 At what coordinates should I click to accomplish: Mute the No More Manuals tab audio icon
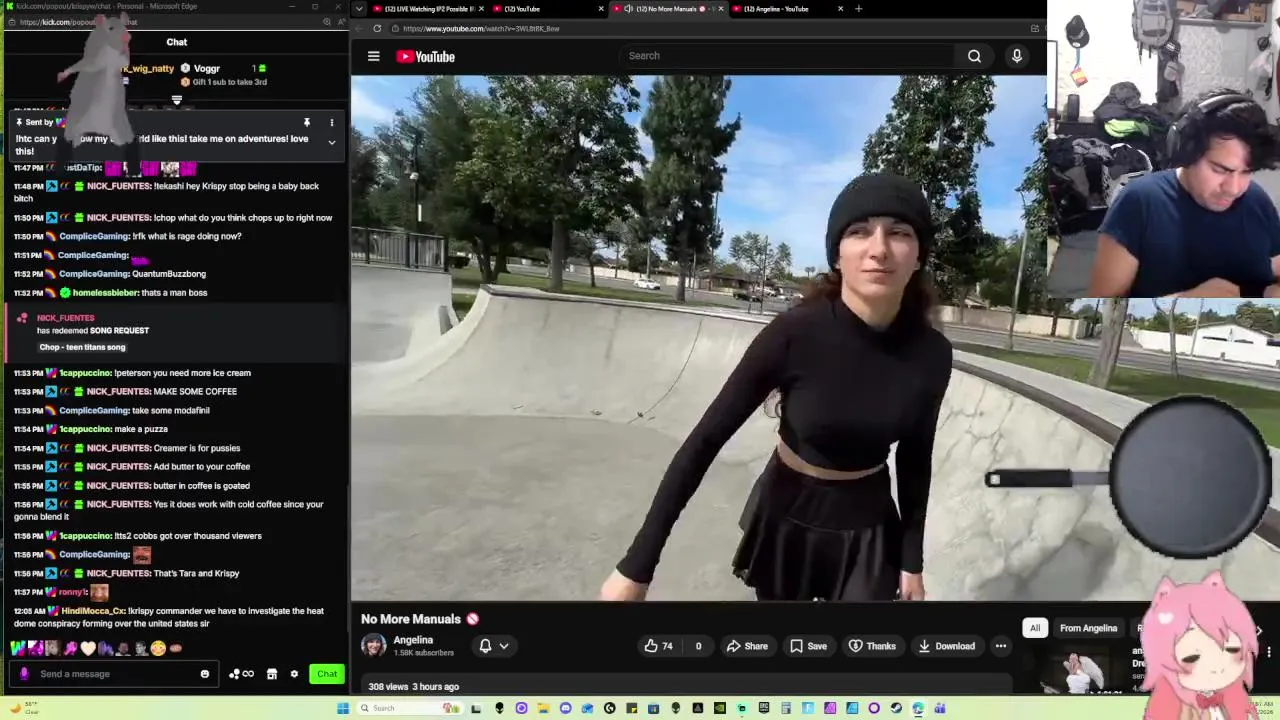click(x=628, y=9)
